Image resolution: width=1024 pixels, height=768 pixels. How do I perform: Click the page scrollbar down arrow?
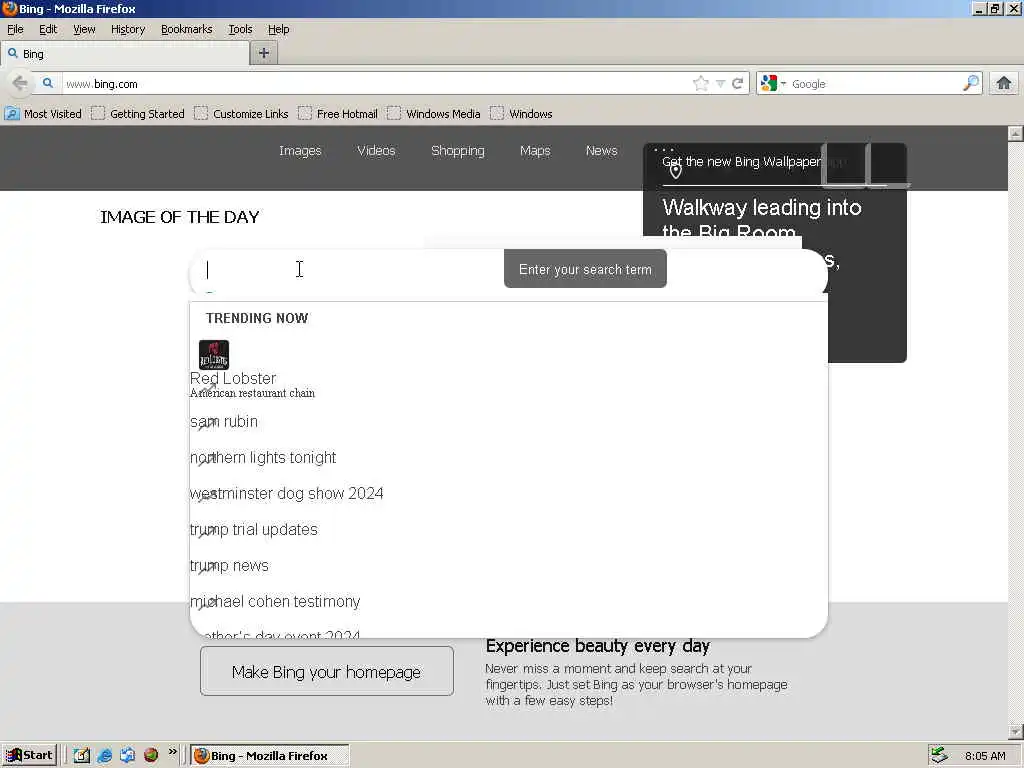pyautogui.click(x=1015, y=731)
